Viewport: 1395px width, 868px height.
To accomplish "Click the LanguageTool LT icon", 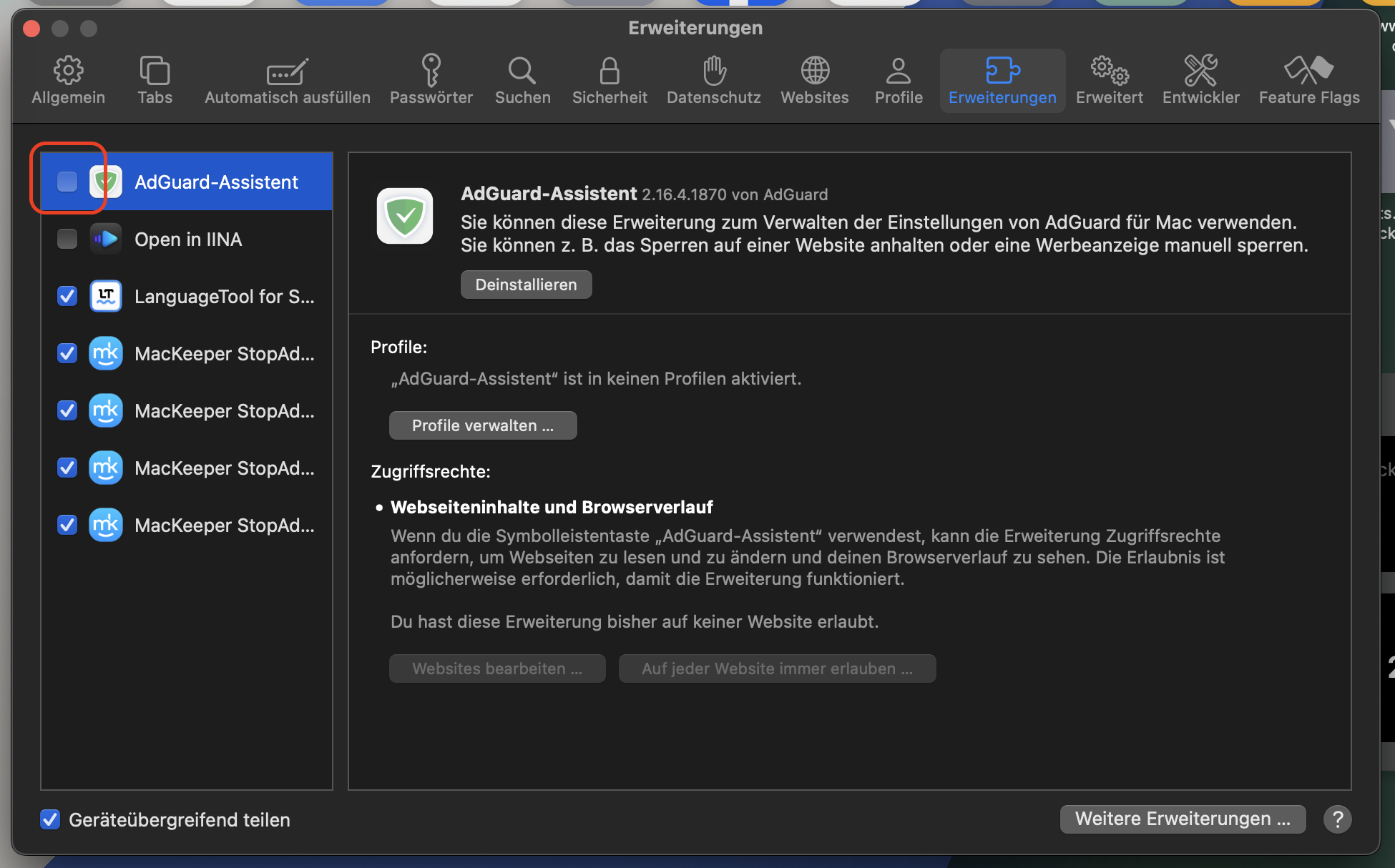I will click(x=106, y=296).
